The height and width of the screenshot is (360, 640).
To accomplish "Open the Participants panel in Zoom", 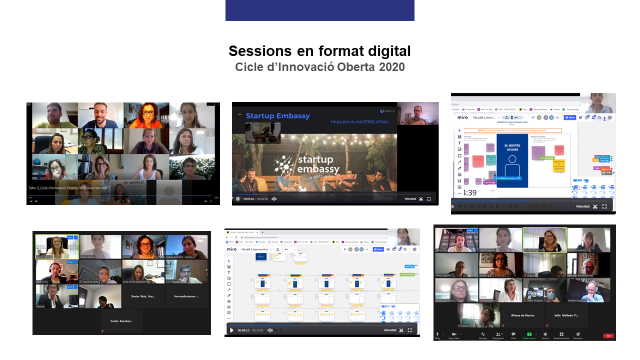I will [498, 334].
